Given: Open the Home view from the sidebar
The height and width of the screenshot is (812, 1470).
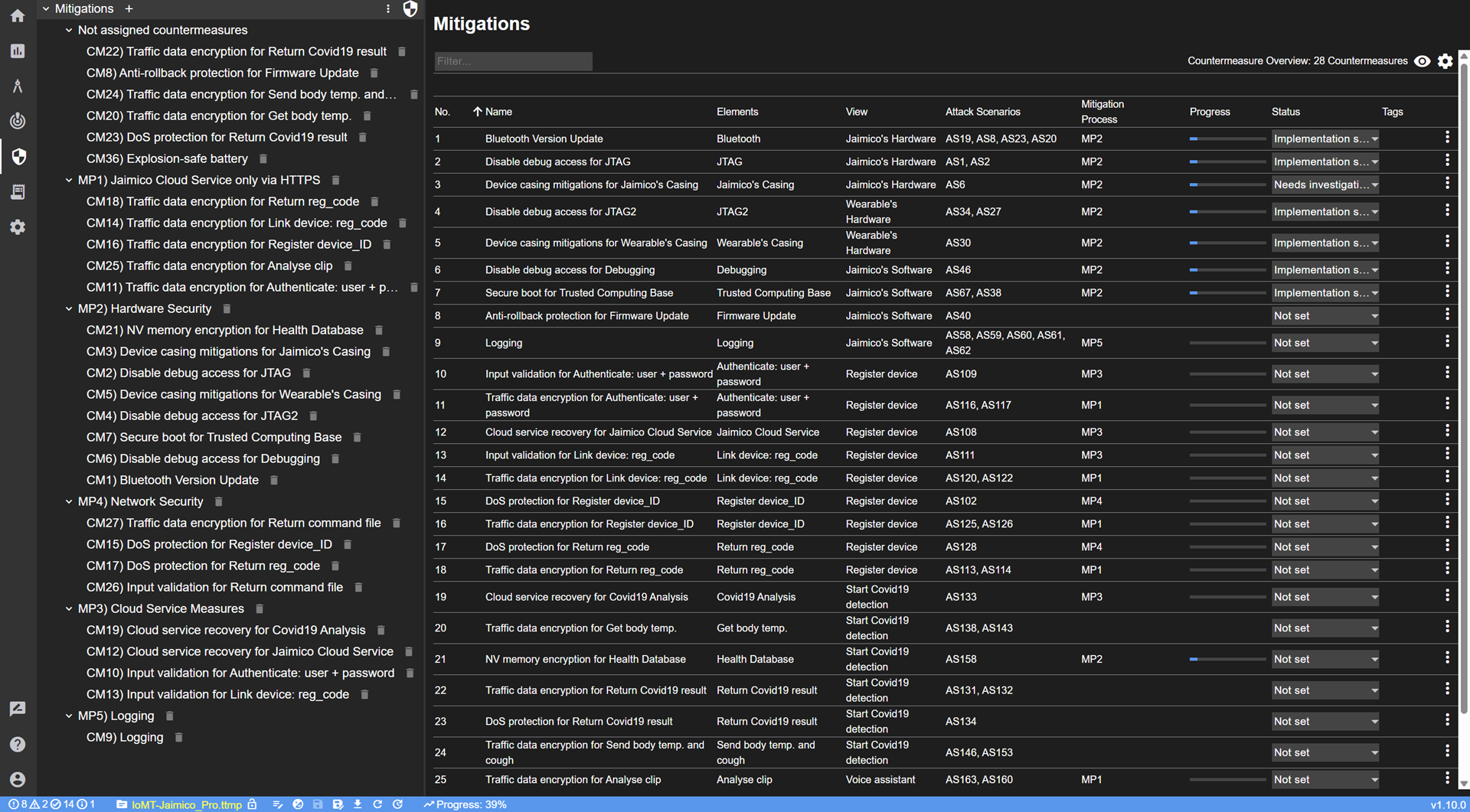Looking at the screenshot, I should click(17, 15).
